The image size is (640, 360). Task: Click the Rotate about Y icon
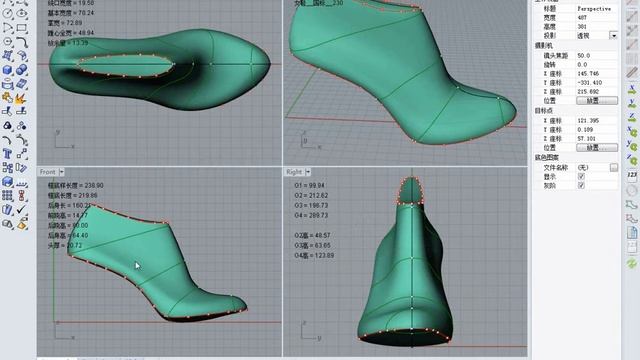[x=632, y=146]
